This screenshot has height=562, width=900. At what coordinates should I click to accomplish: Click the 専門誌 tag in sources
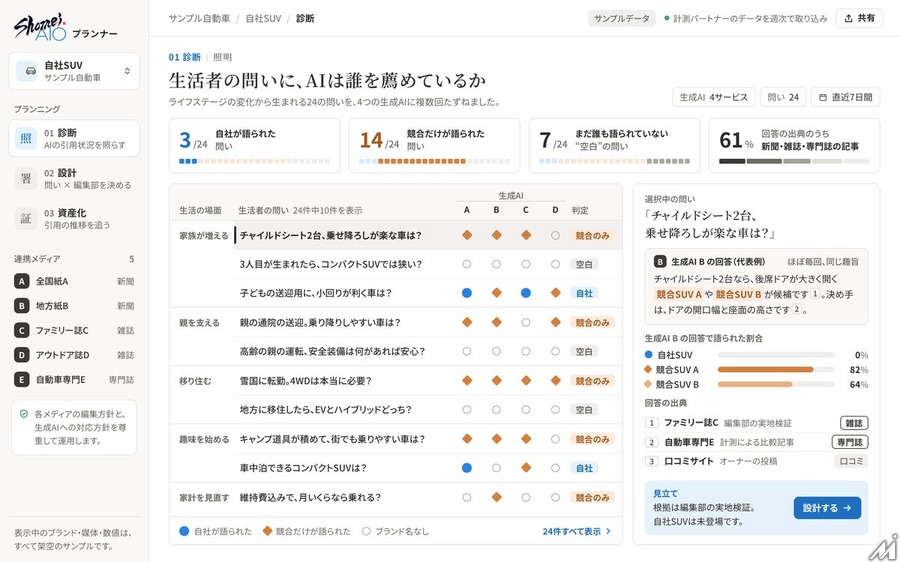[x=849, y=442]
